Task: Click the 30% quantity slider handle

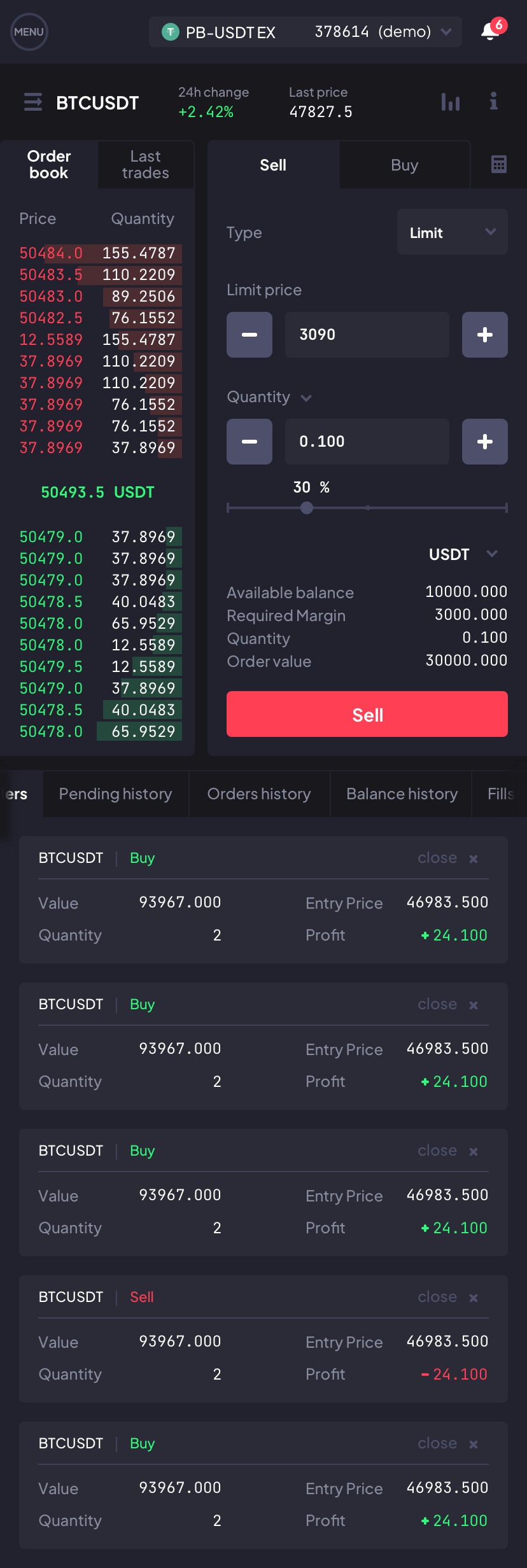Action: [307, 507]
